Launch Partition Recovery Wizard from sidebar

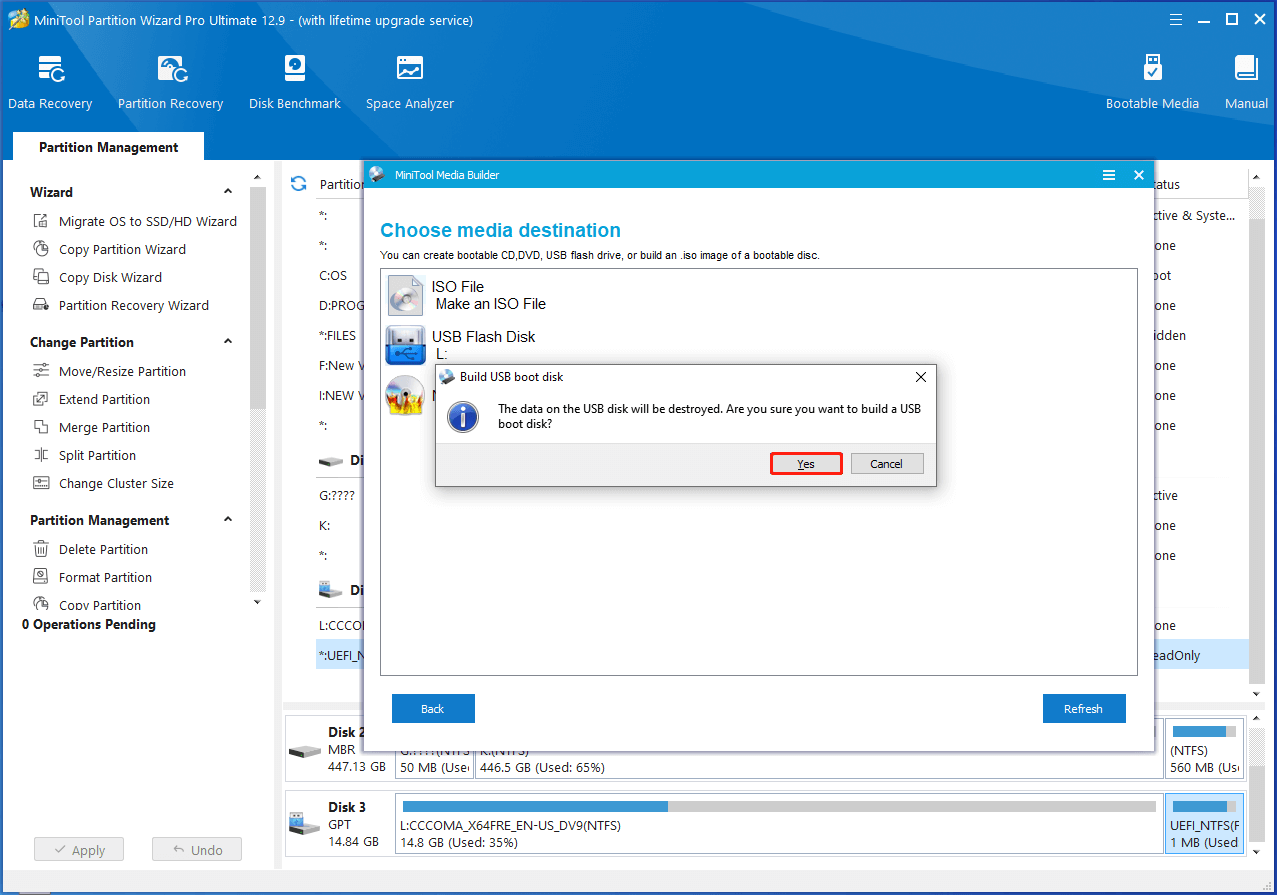click(x=121, y=305)
